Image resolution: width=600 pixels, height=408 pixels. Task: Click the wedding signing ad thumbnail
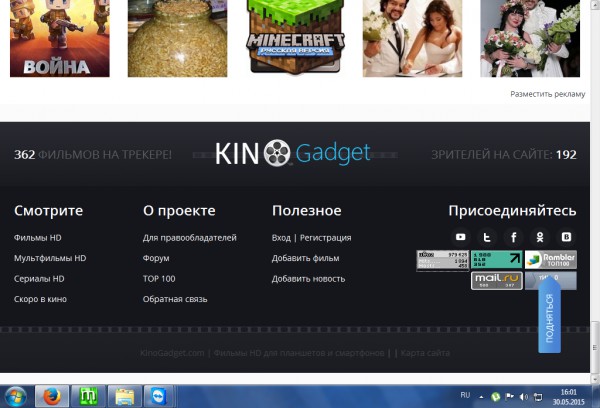coord(412,38)
